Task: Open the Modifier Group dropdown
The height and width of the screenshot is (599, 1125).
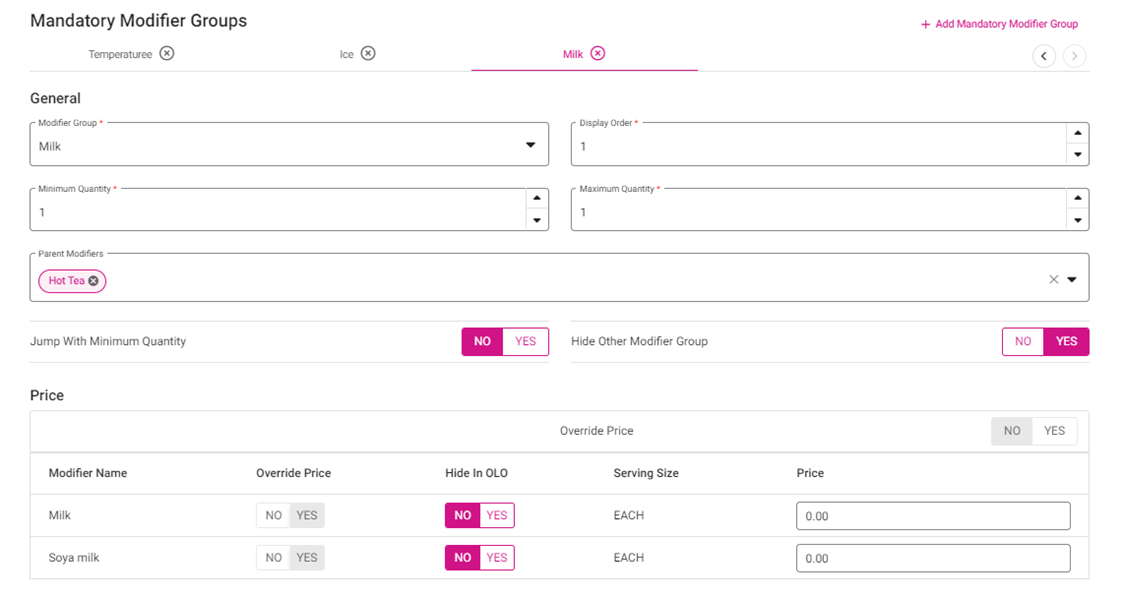Action: 530,145
